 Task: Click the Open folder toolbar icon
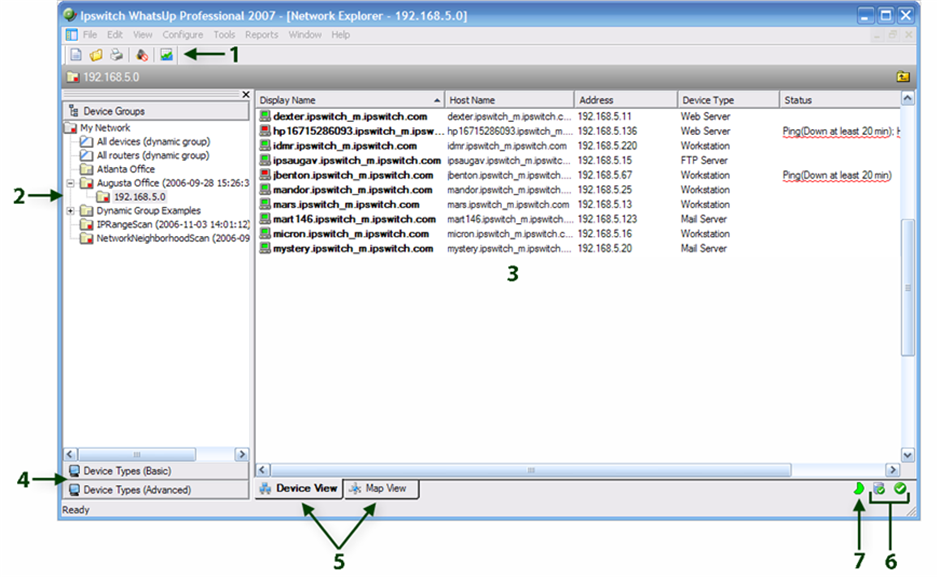tap(96, 55)
